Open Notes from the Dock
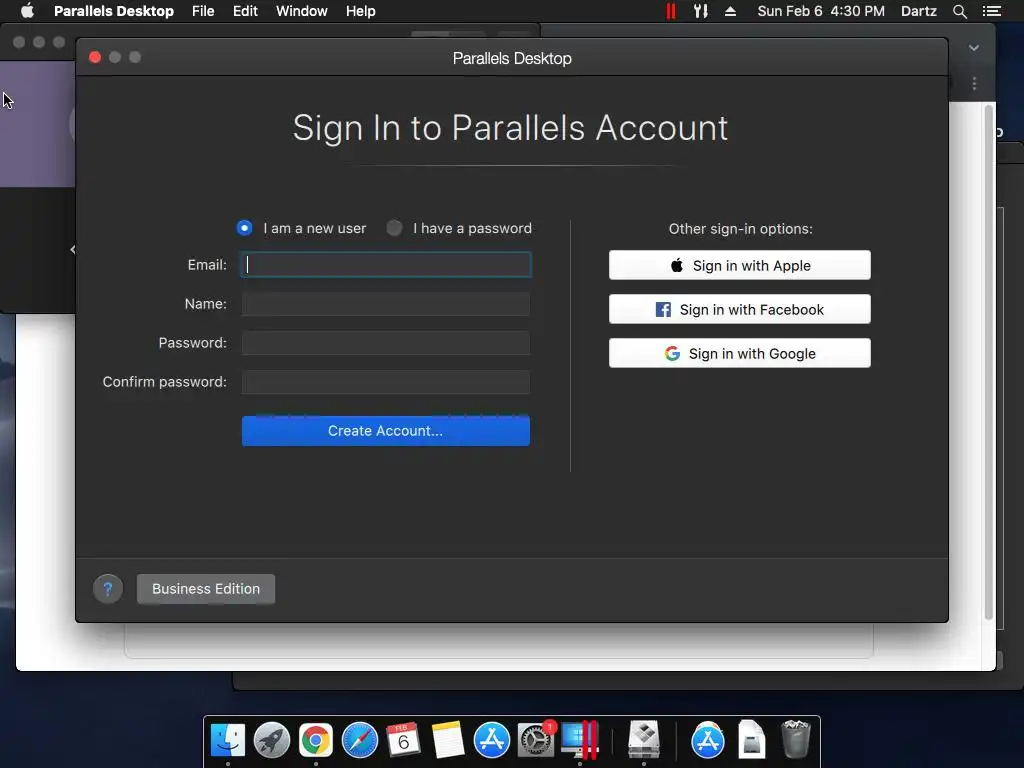1024x768 pixels. [x=447, y=741]
